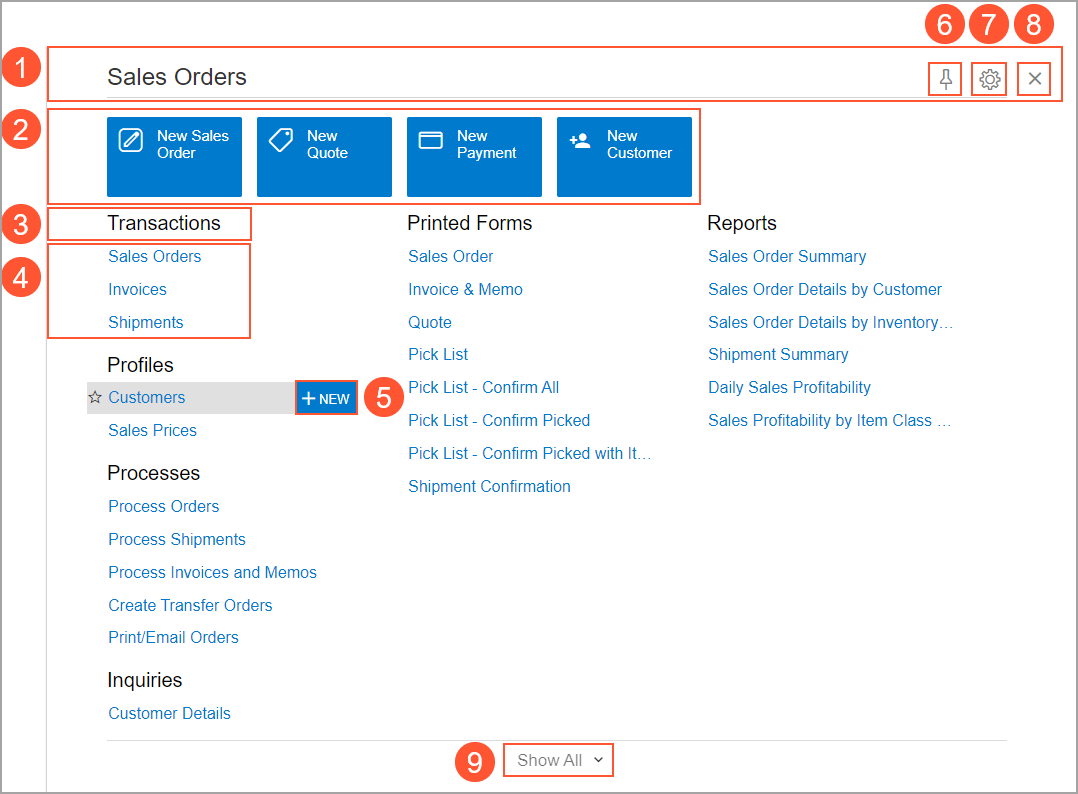The height and width of the screenshot is (794, 1078).
Task: Open the New Quote tile
Action: [x=324, y=157]
